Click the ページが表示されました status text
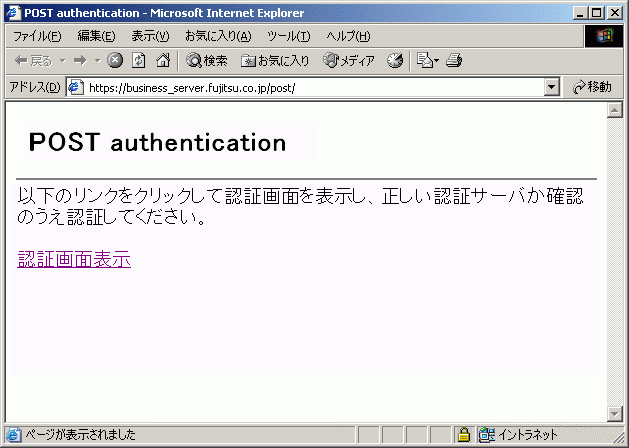Viewport: 629px width, 448px height. [81, 435]
